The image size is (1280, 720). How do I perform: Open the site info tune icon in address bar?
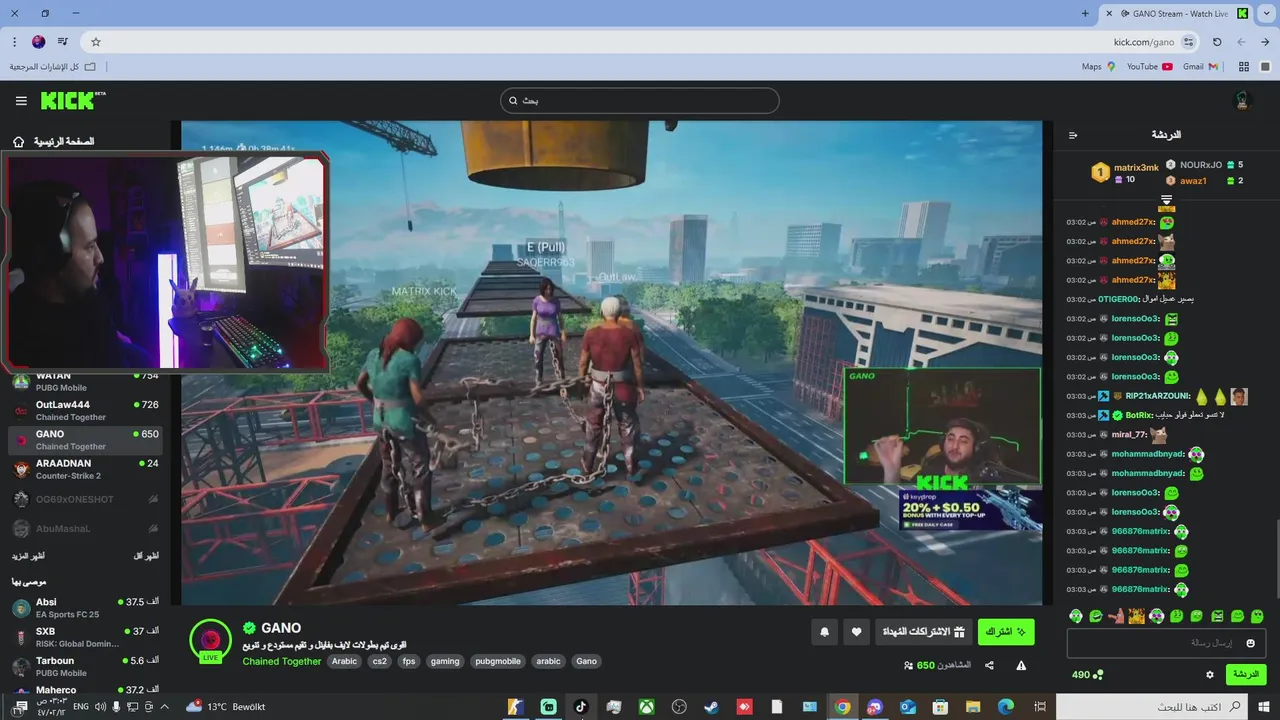1188,42
